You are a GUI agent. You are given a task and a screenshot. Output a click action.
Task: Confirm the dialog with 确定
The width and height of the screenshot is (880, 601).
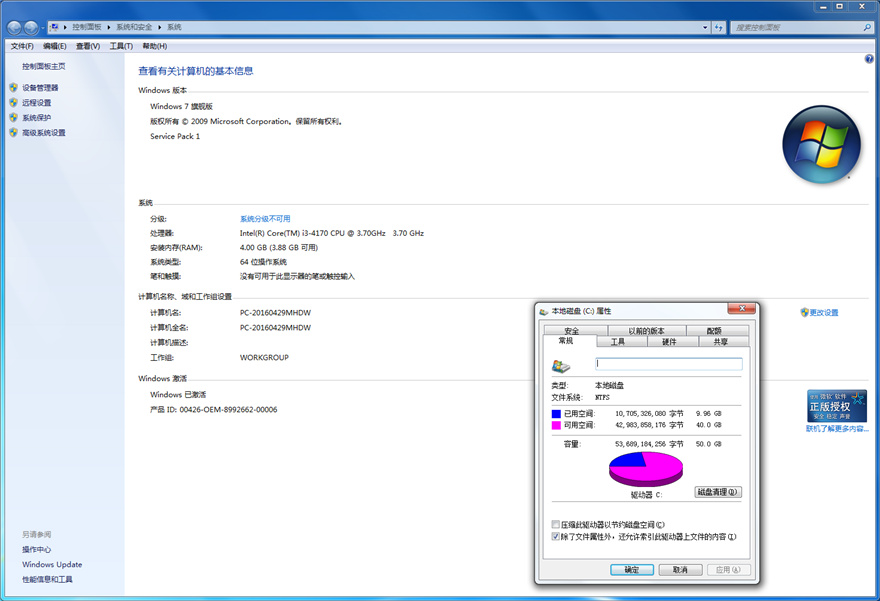(632, 570)
